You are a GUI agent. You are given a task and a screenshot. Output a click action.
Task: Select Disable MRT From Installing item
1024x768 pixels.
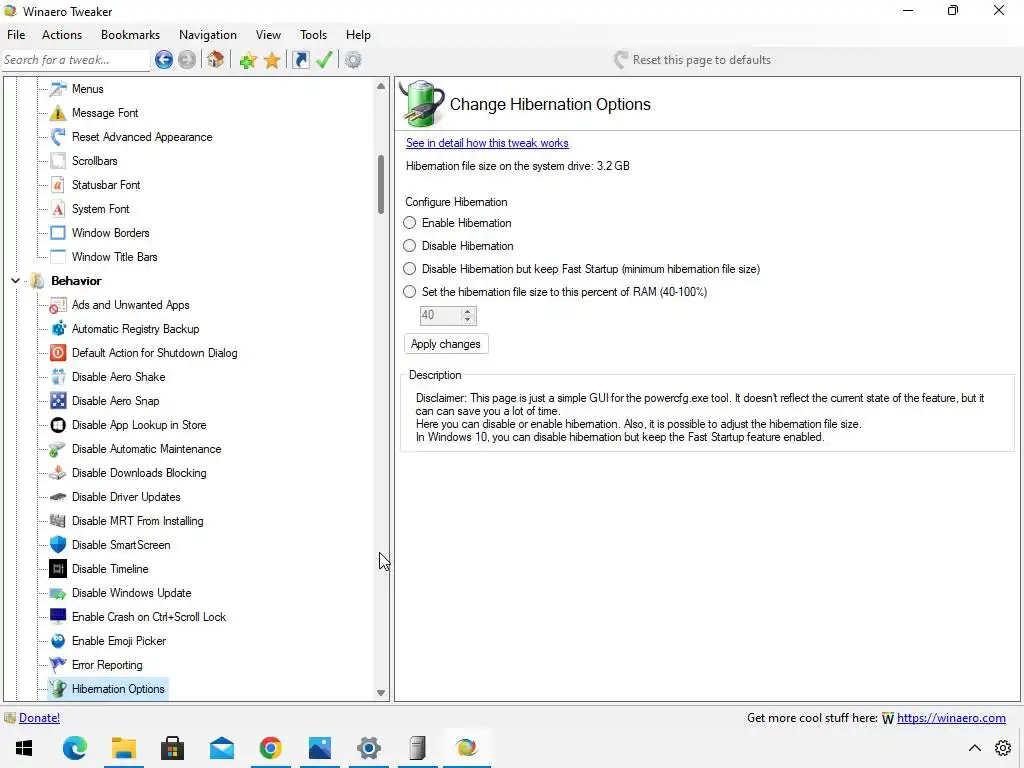click(x=138, y=521)
